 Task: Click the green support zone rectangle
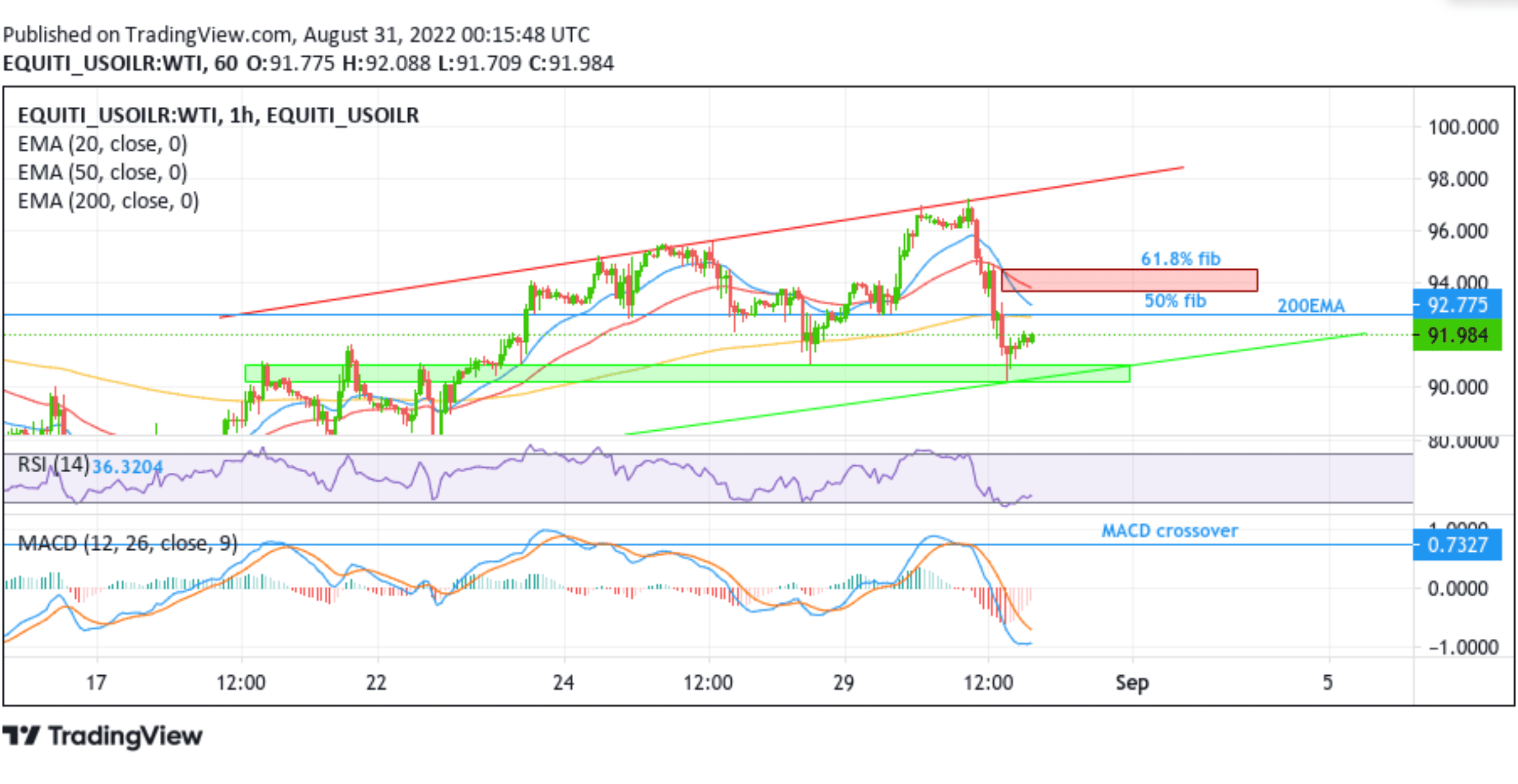point(688,374)
